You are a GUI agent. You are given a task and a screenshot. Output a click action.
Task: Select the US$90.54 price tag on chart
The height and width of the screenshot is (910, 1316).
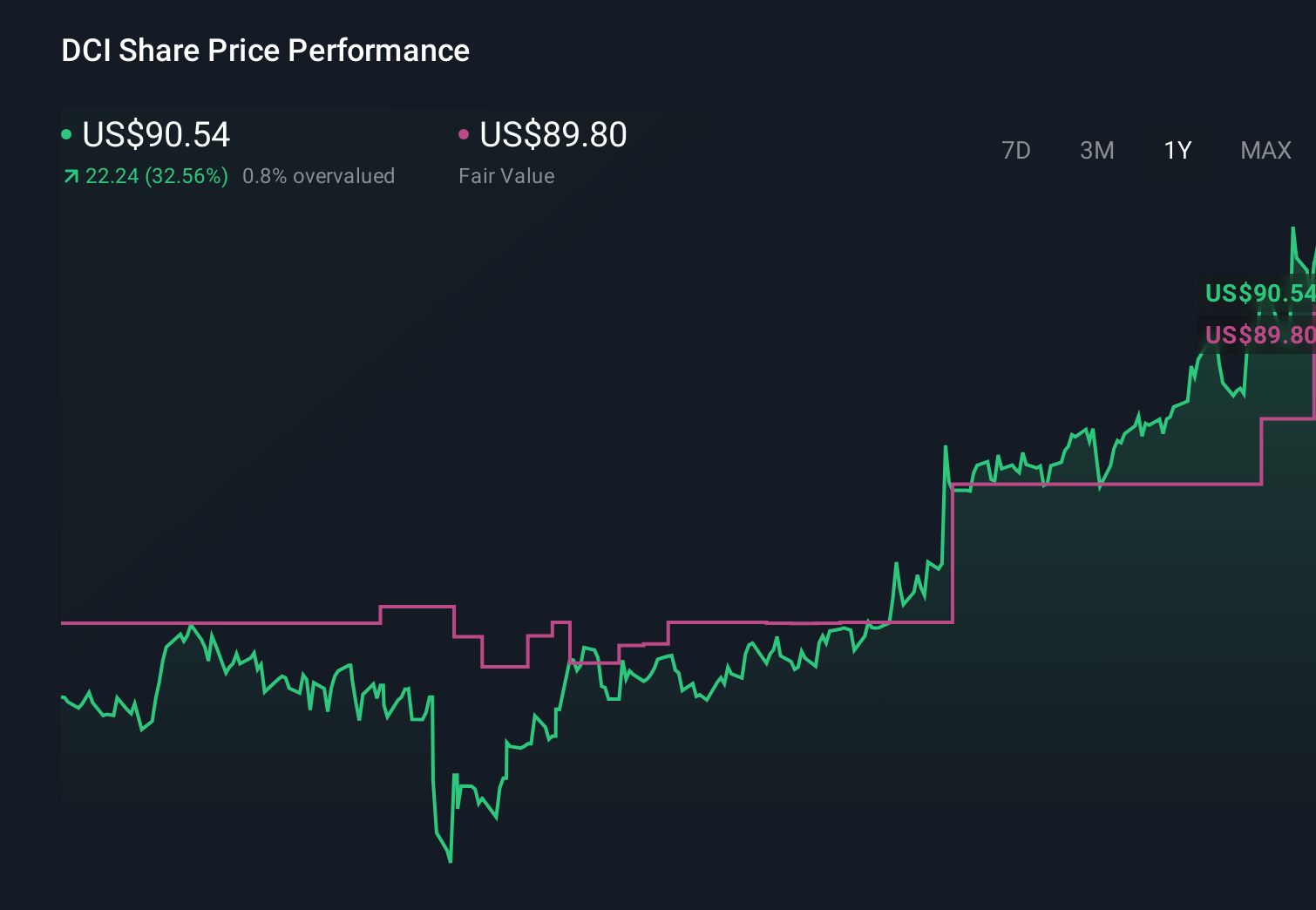pyautogui.click(x=1259, y=294)
